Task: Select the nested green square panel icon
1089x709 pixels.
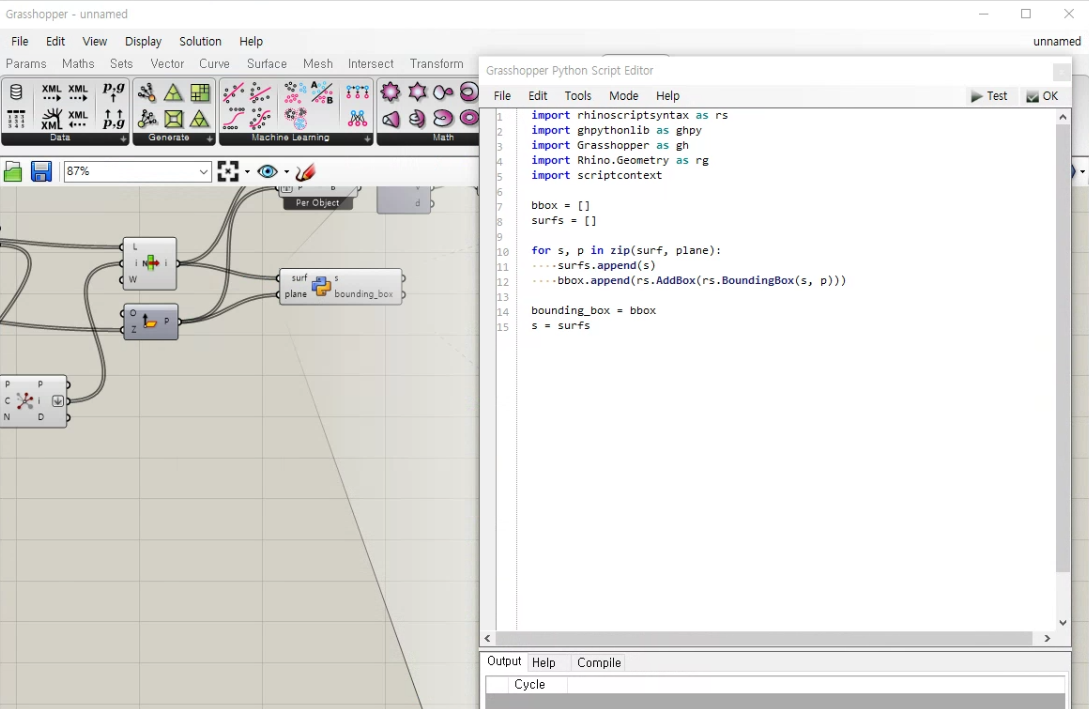Action: click(x=173, y=119)
